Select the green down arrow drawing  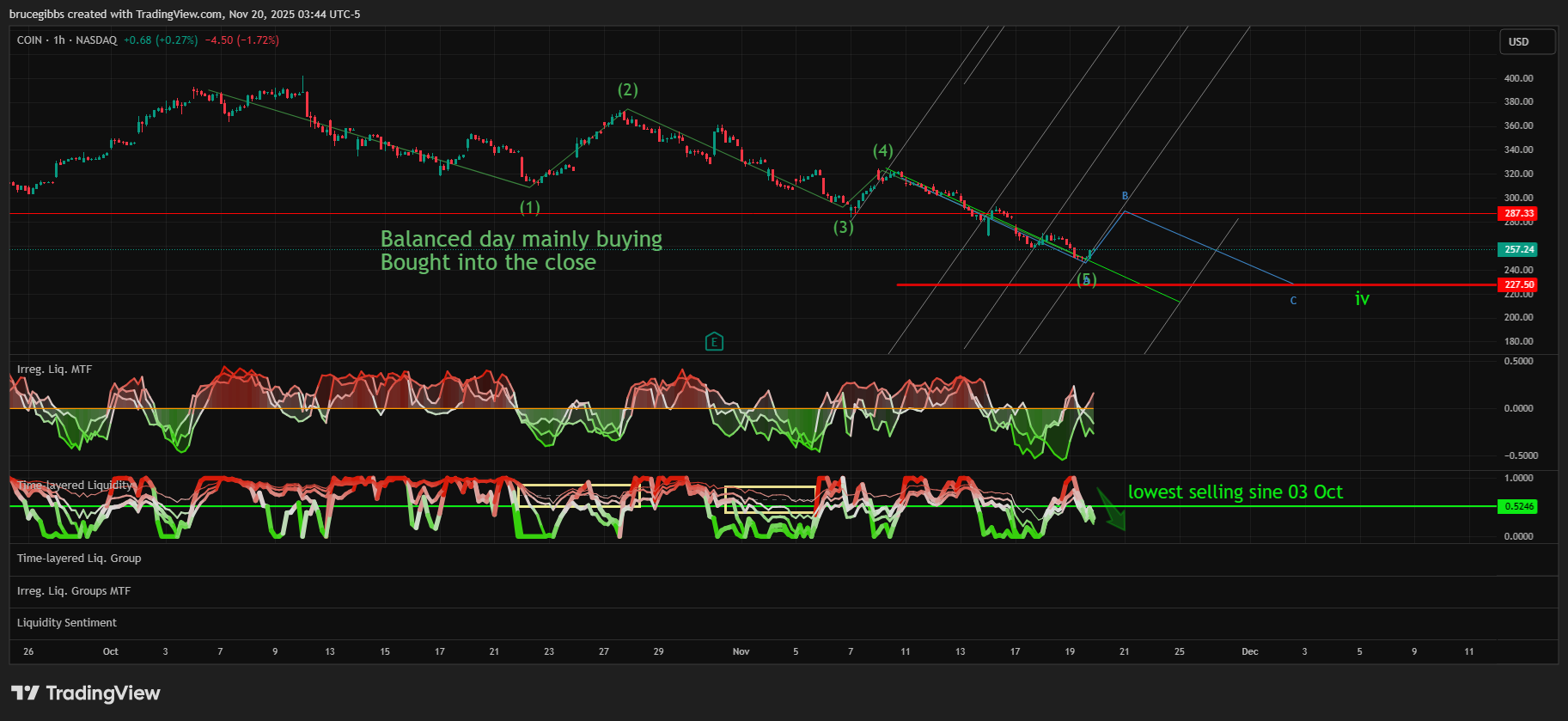[x=1111, y=510]
